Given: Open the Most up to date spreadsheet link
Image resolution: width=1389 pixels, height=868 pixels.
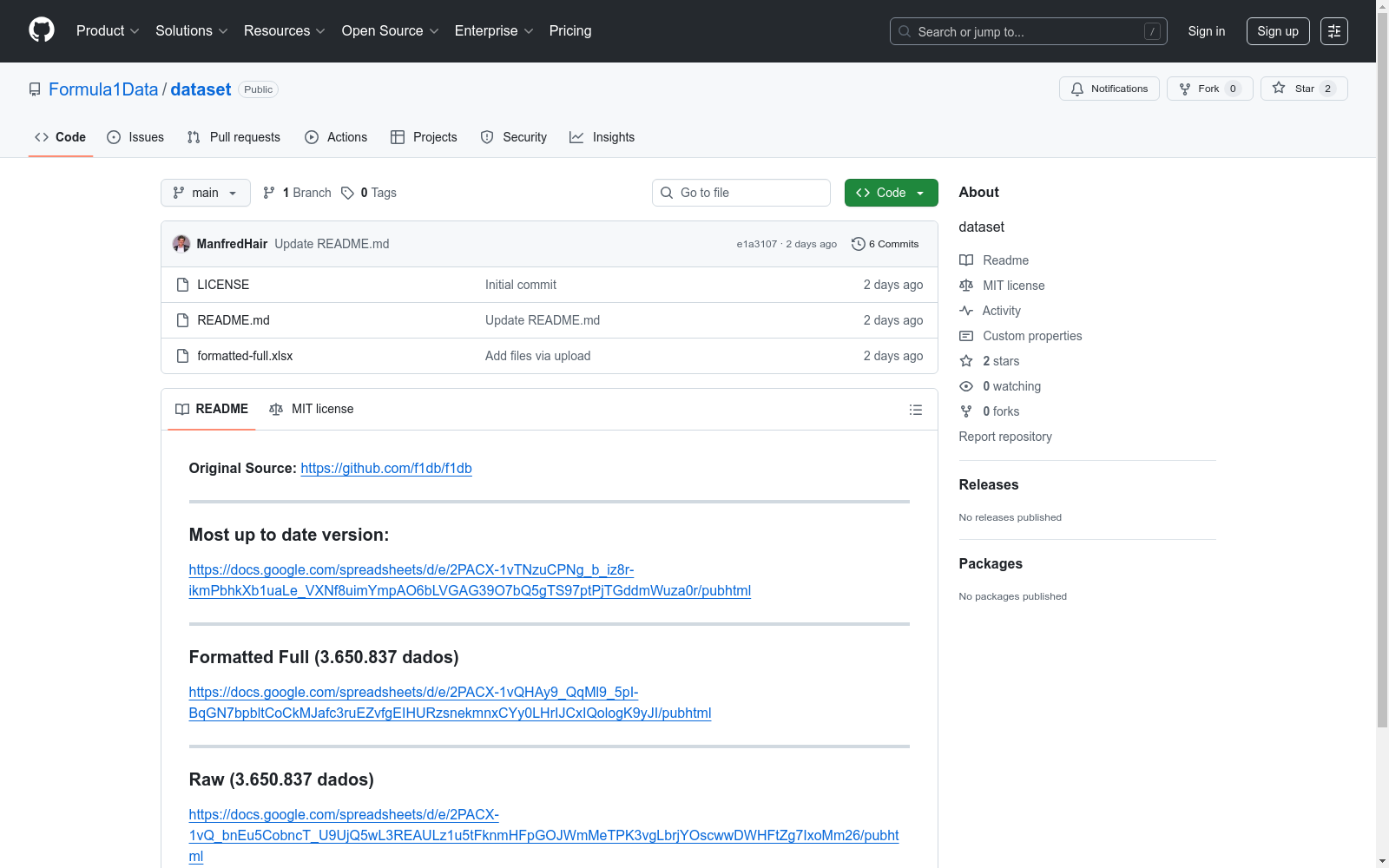Looking at the screenshot, I should click(x=470, y=580).
